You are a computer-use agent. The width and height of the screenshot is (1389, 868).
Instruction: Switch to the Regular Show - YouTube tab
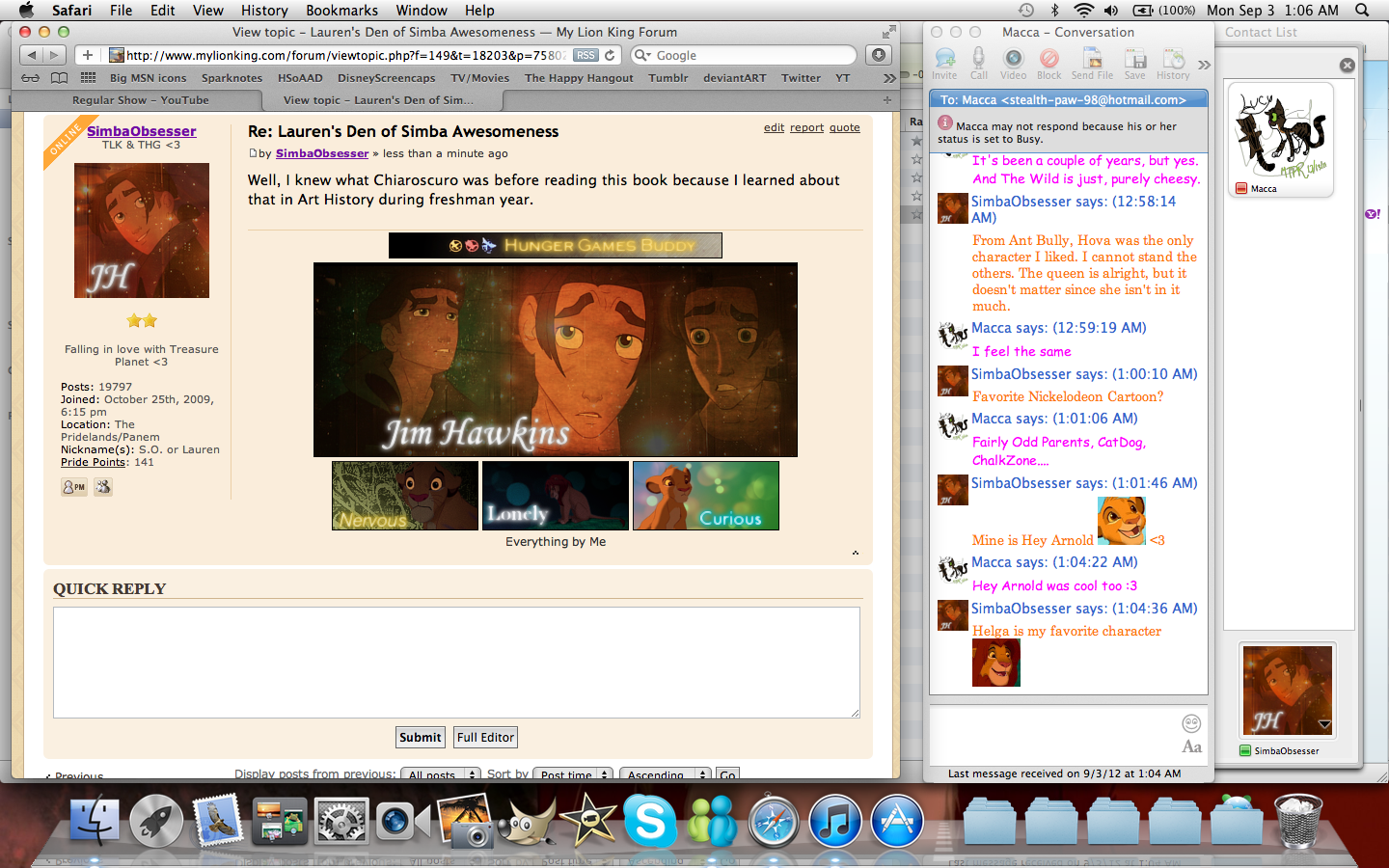point(140,100)
